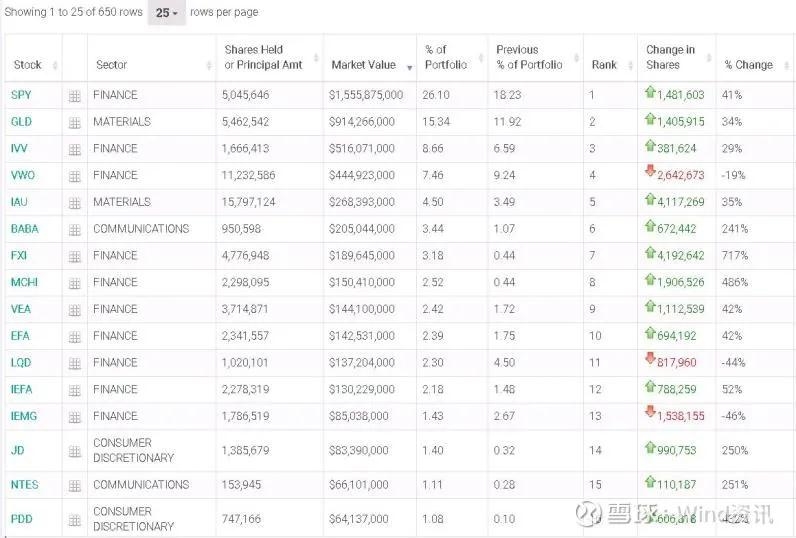Open the grid icon in the GLD row
This screenshot has width=796, height=538.
pos(75,122)
